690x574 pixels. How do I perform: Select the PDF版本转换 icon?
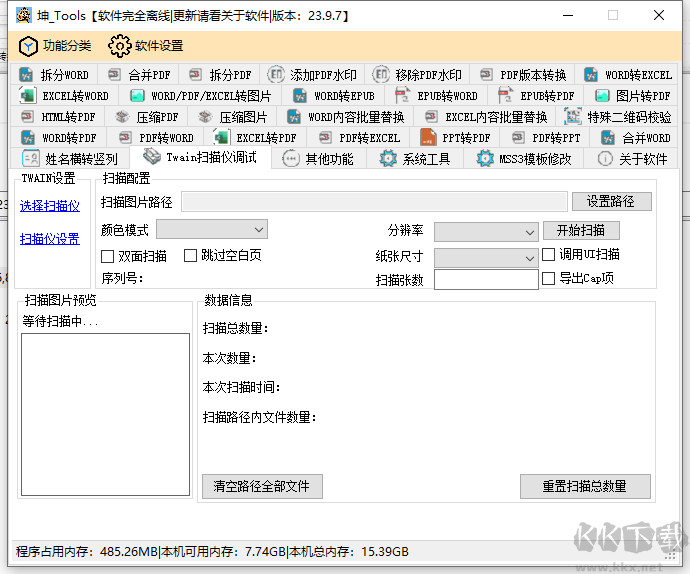[x=486, y=75]
